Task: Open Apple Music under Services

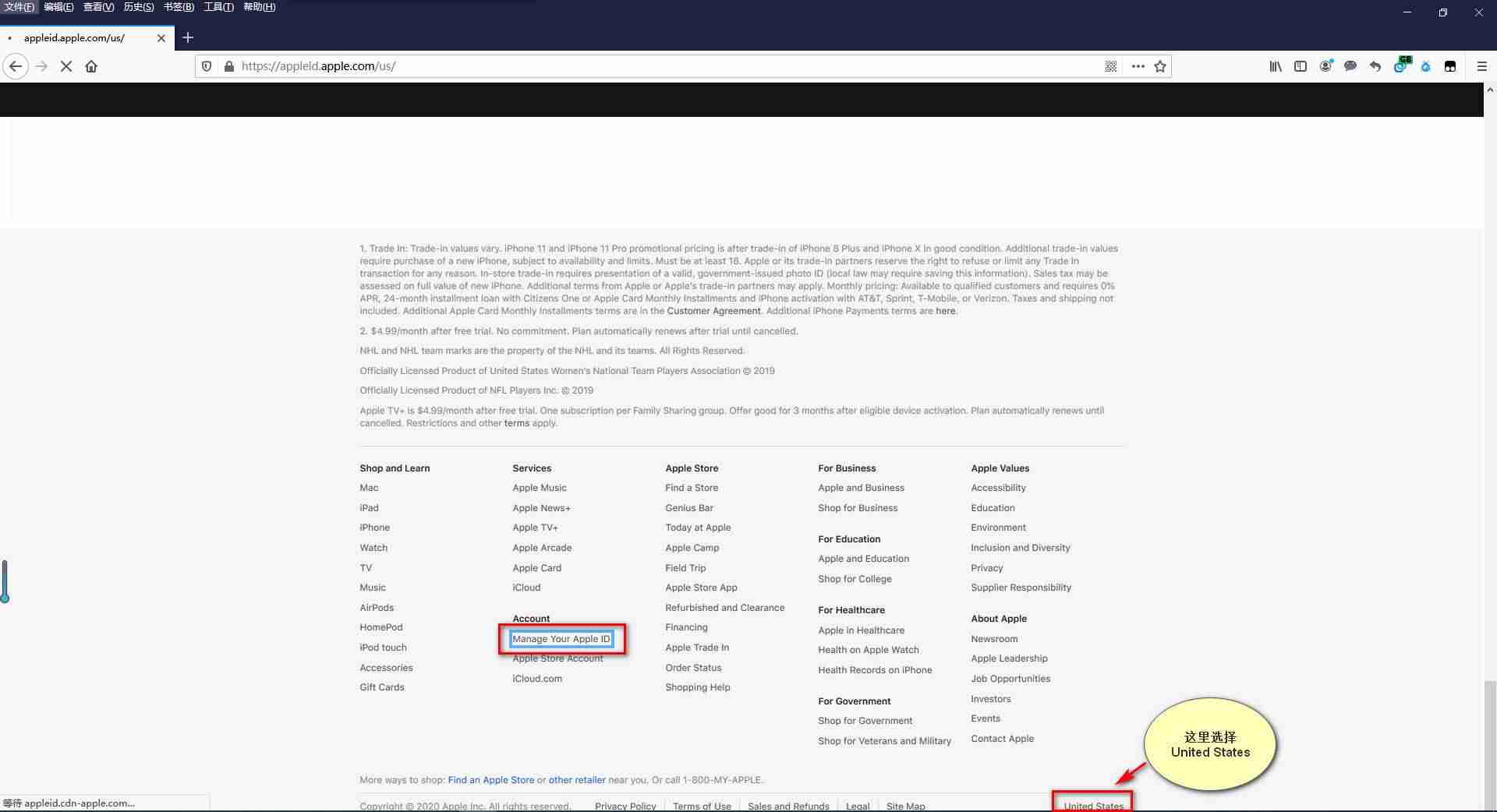Action: click(x=540, y=488)
